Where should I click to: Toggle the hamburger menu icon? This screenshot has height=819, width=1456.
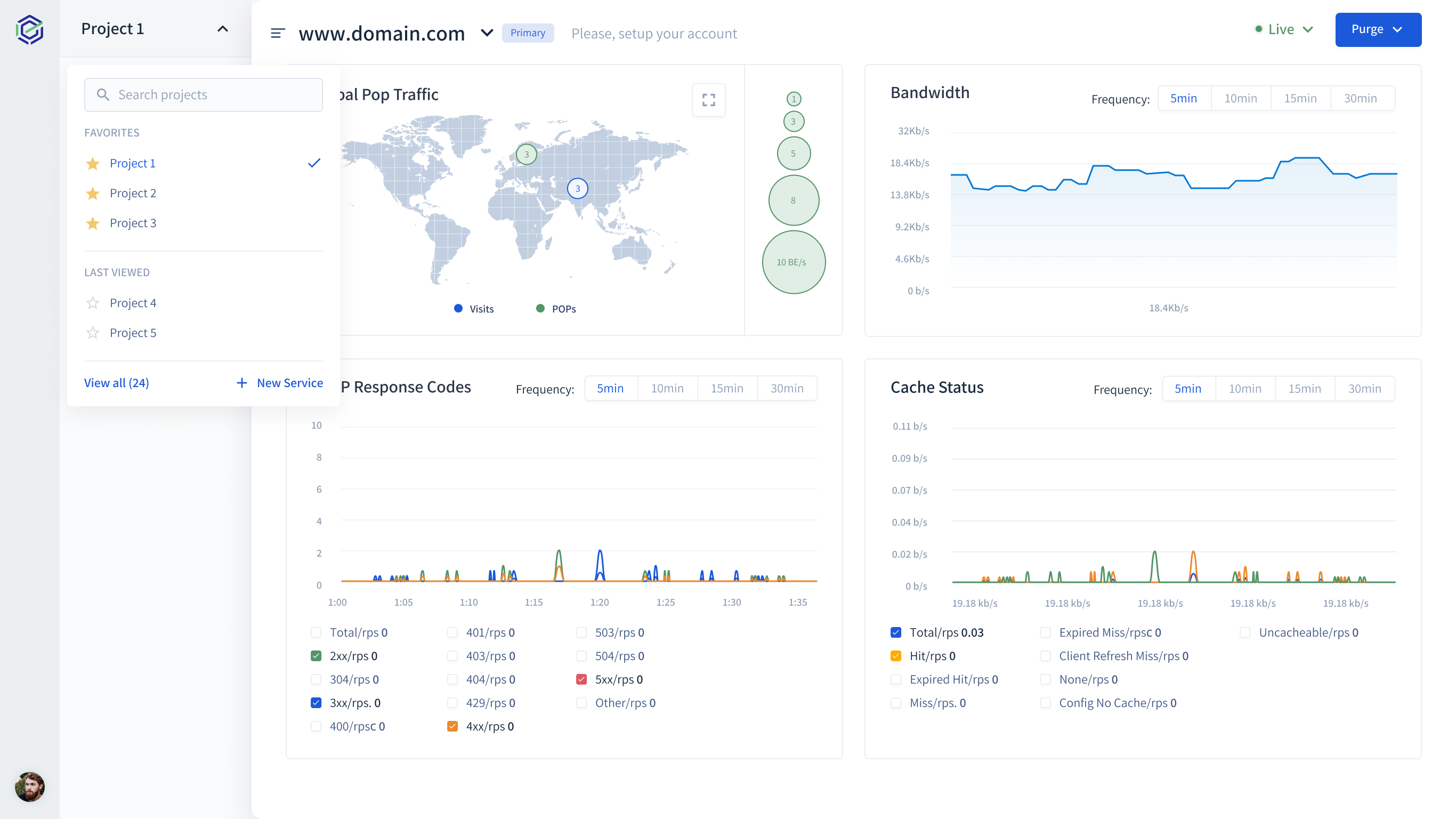(278, 34)
